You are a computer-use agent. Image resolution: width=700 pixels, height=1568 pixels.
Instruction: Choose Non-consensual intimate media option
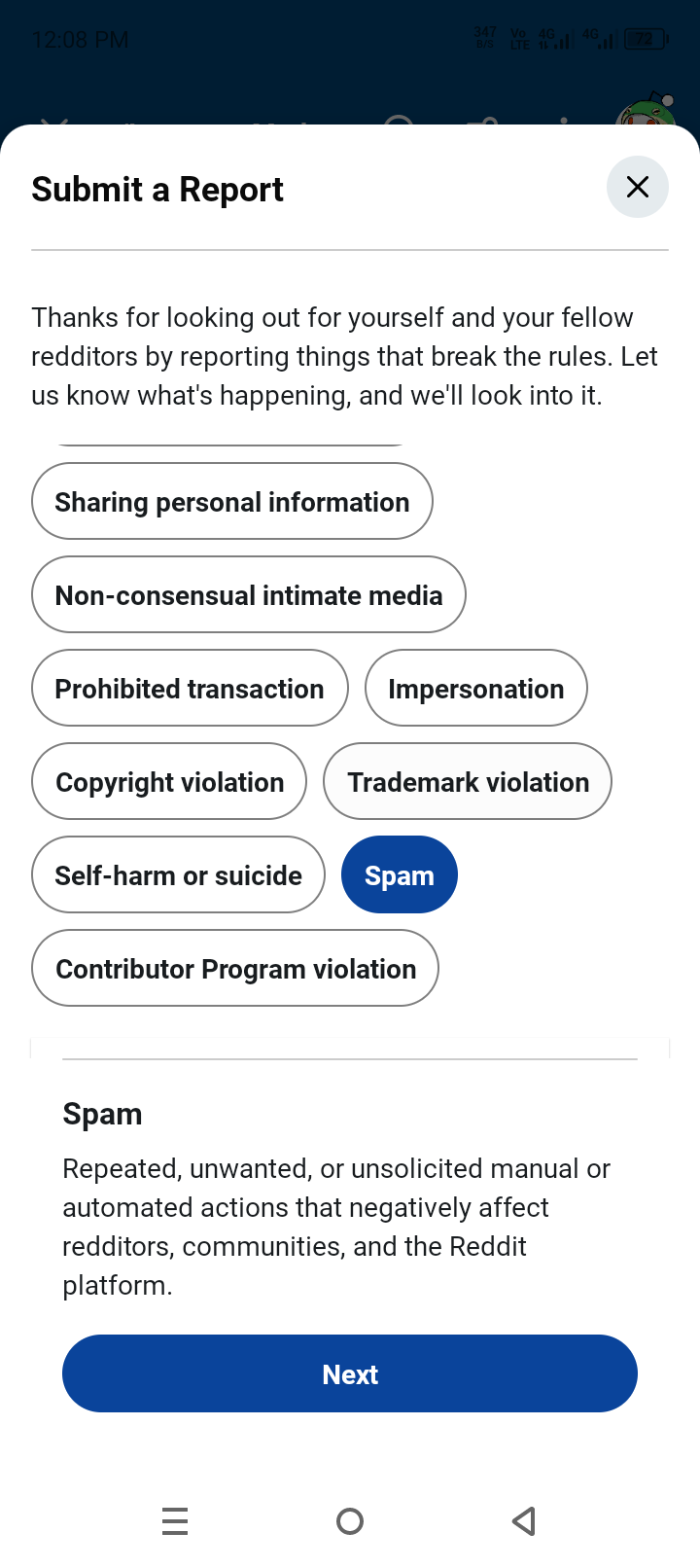(249, 595)
